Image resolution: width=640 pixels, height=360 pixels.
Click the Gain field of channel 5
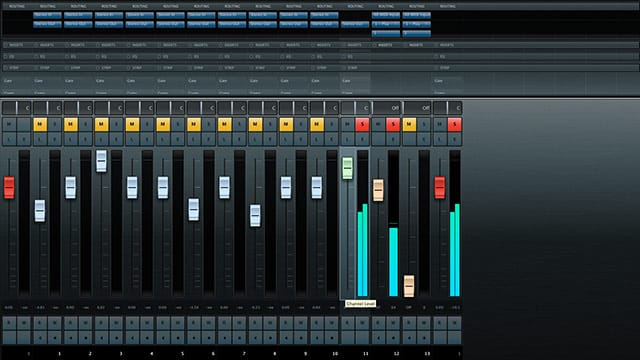point(171,81)
